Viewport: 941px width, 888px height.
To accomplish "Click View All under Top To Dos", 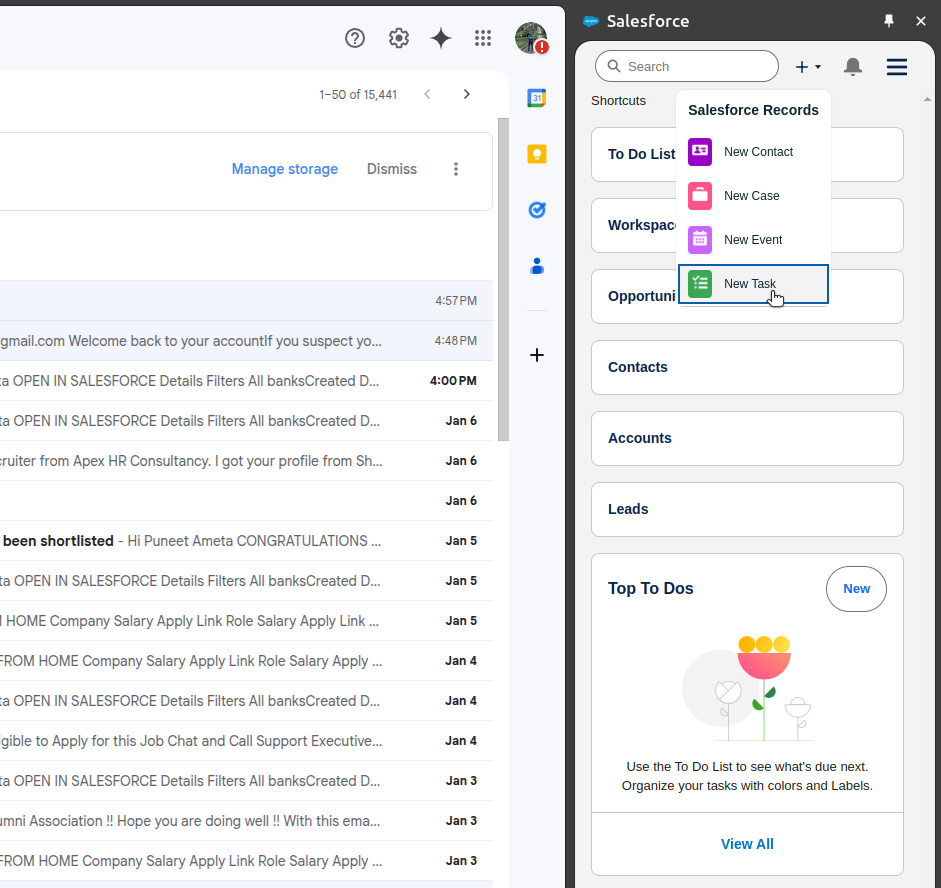I will pos(747,843).
